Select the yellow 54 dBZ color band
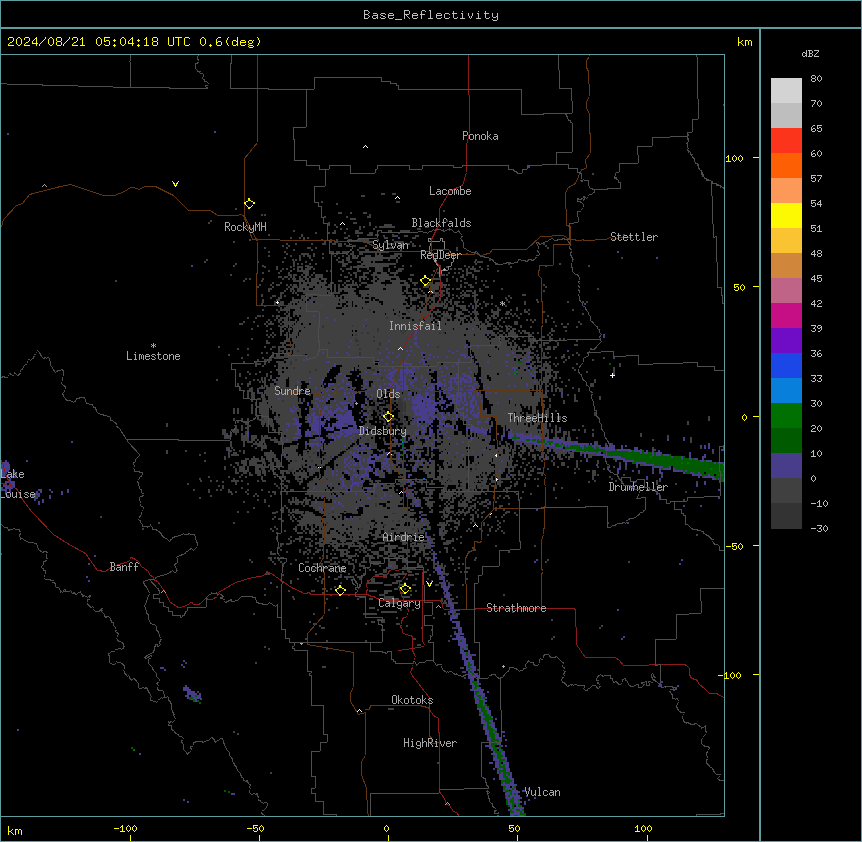This screenshot has height=842, width=862. [x=786, y=215]
